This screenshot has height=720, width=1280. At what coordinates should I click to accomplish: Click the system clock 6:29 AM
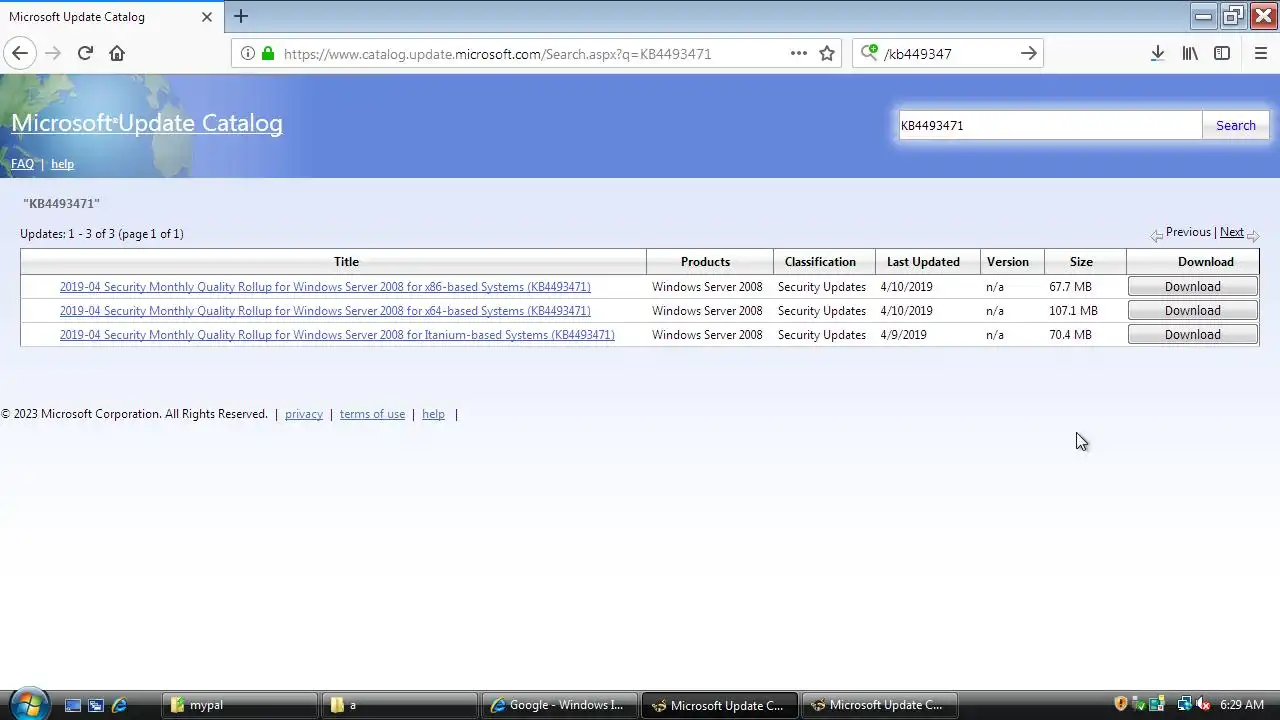tap(1242, 705)
